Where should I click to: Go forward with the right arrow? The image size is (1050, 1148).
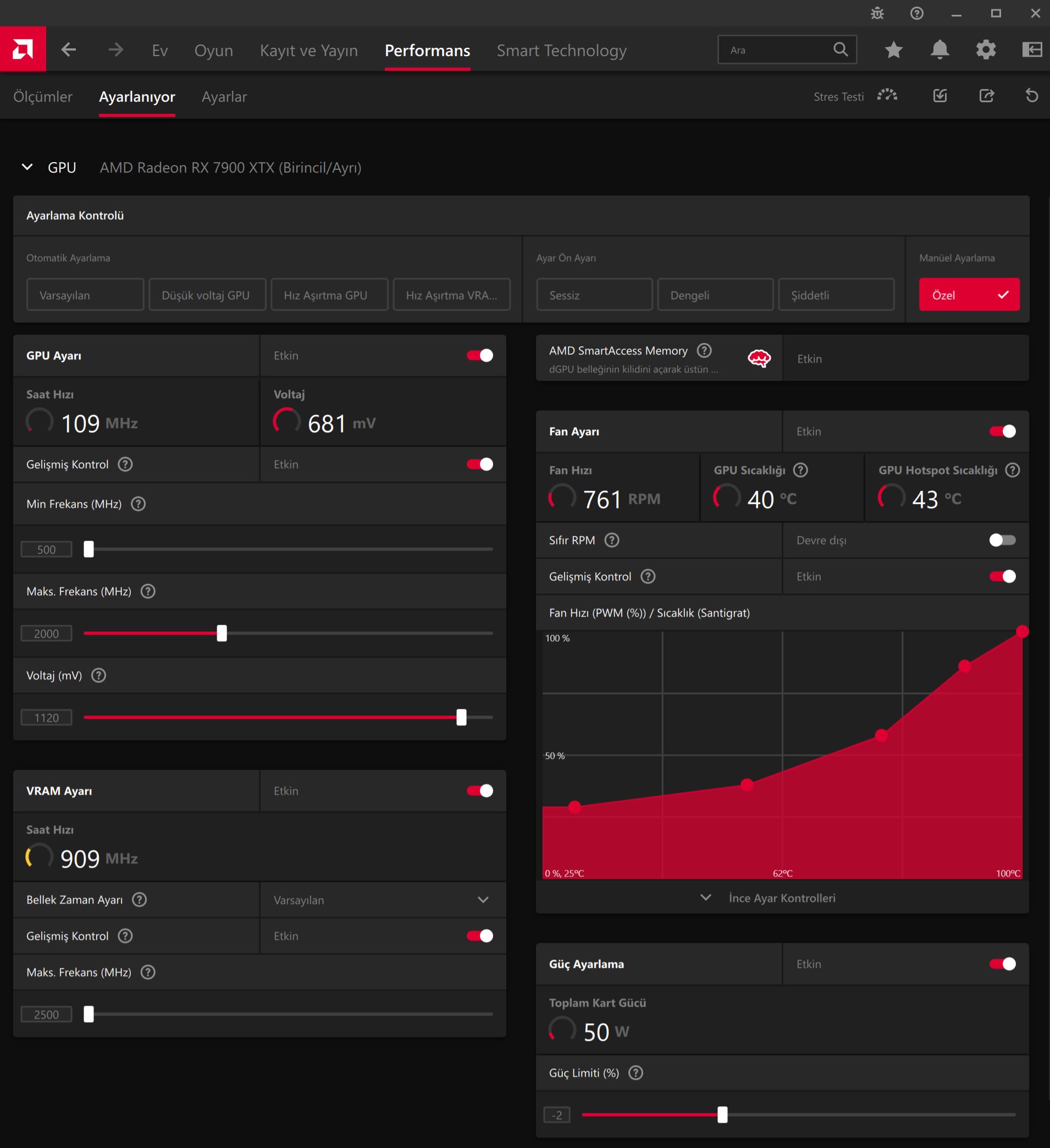coord(115,50)
